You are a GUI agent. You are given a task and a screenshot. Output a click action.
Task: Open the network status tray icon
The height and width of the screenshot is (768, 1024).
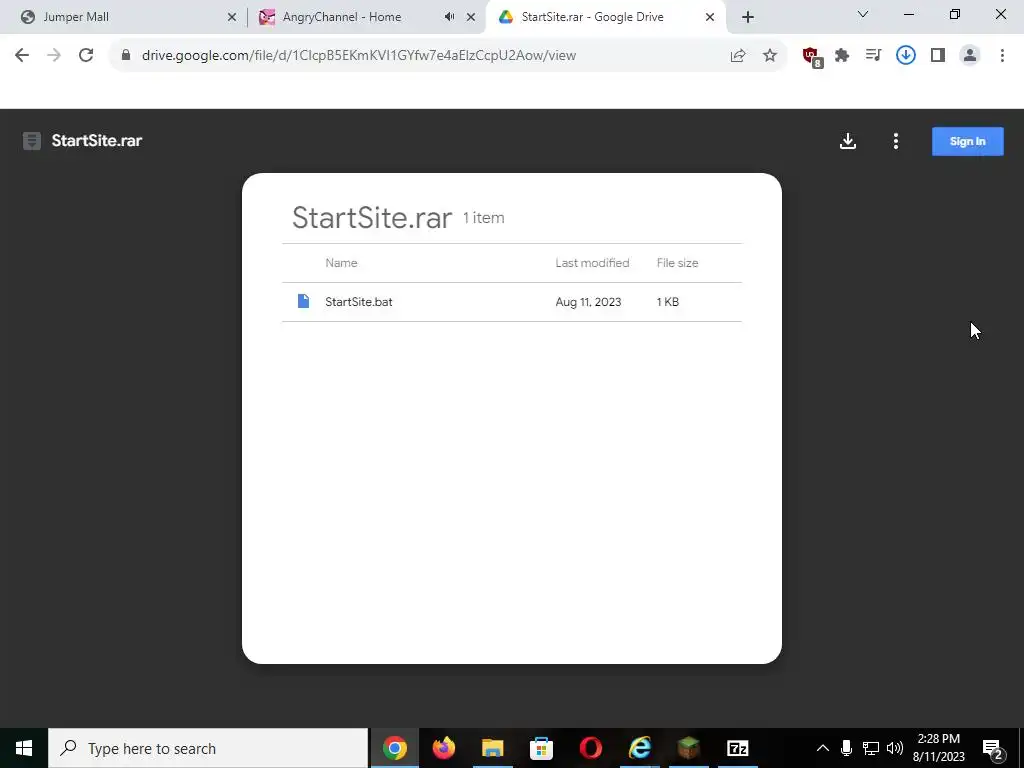pyautogui.click(x=871, y=748)
